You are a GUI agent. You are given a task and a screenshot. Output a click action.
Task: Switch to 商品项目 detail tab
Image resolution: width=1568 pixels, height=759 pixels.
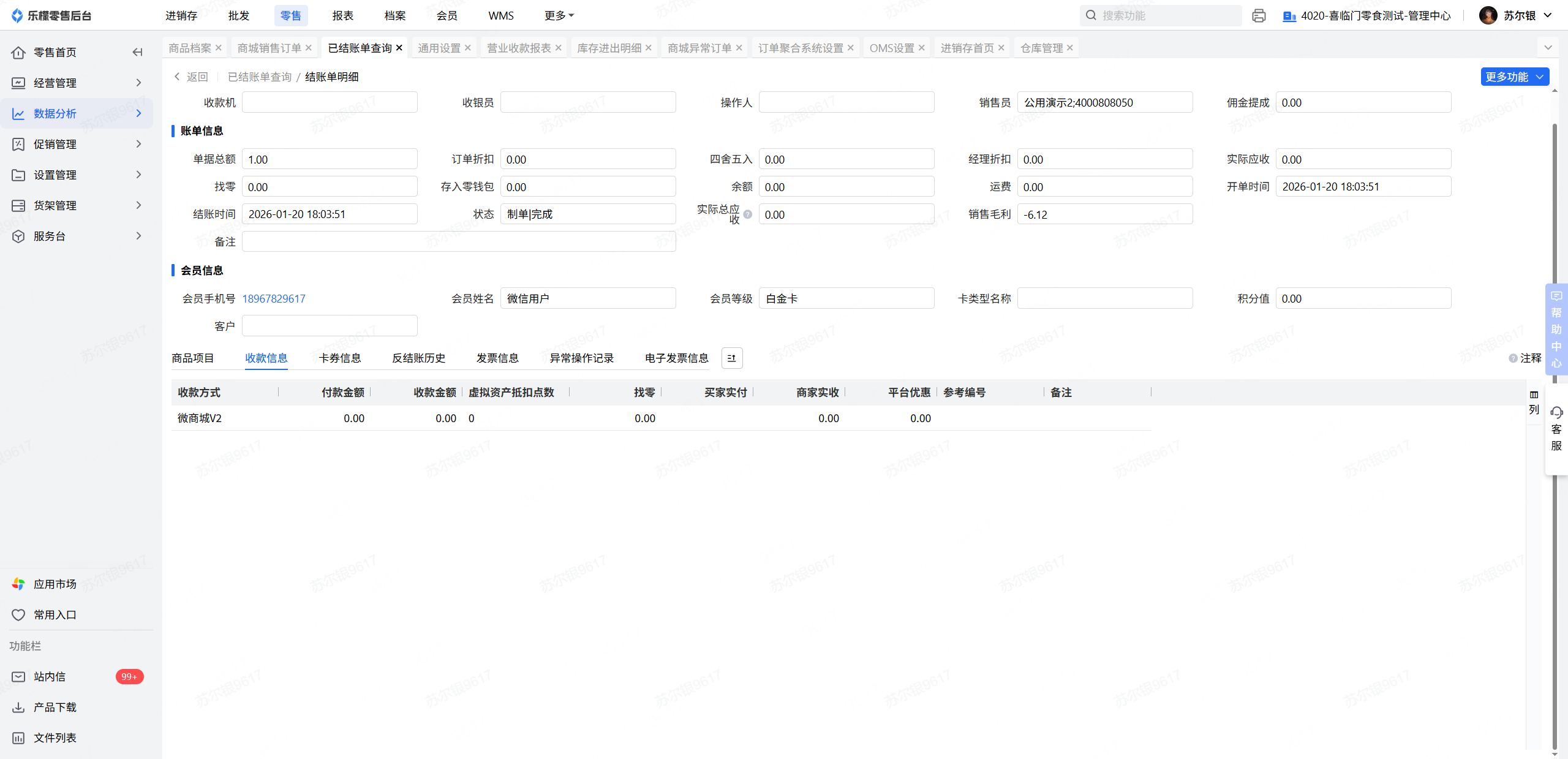click(192, 358)
